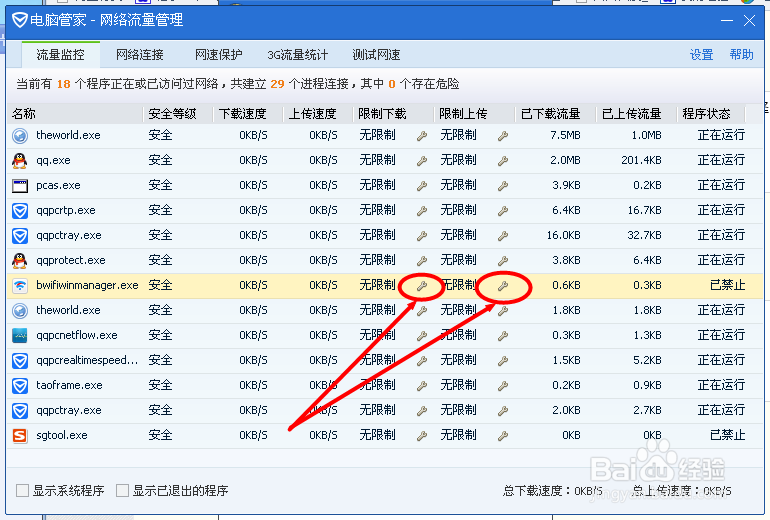Click the WiFi icon beside bwifiwinmanager.exe
Image resolution: width=770 pixels, height=520 pixels.
point(20,285)
